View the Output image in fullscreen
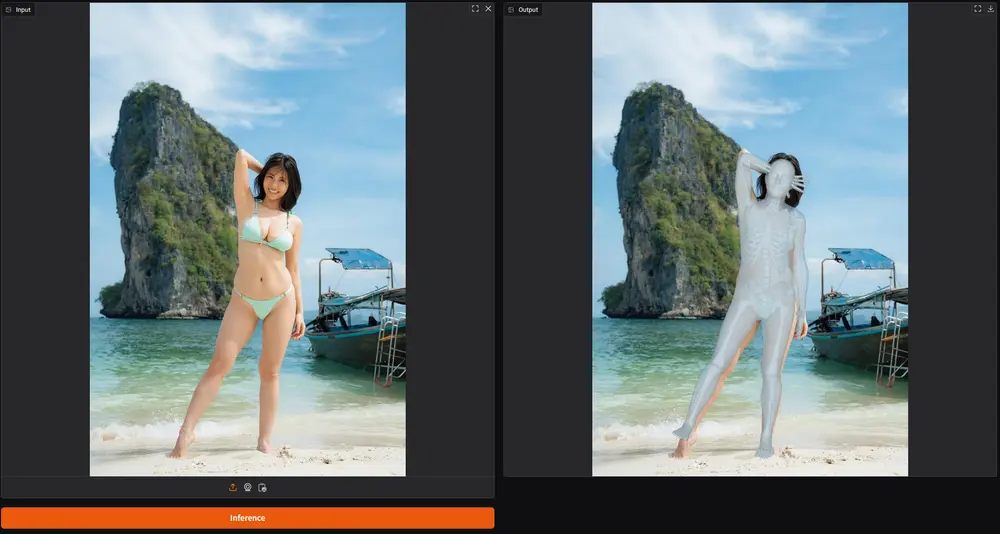The height and width of the screenshot is (534, 1000). tap(978, 8)
